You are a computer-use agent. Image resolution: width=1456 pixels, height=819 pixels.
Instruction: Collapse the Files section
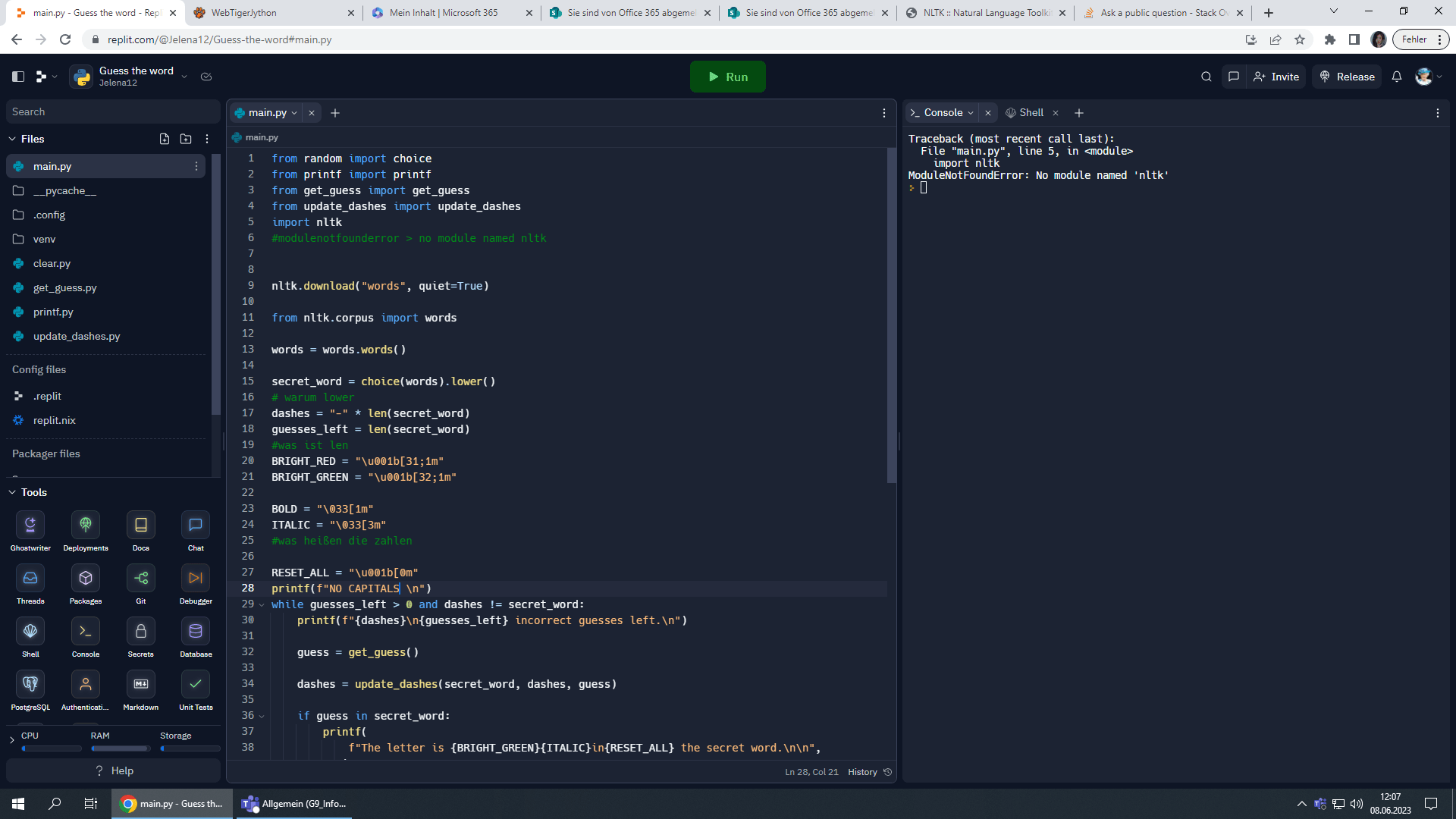pyautogui.click(x=12, y=139)
